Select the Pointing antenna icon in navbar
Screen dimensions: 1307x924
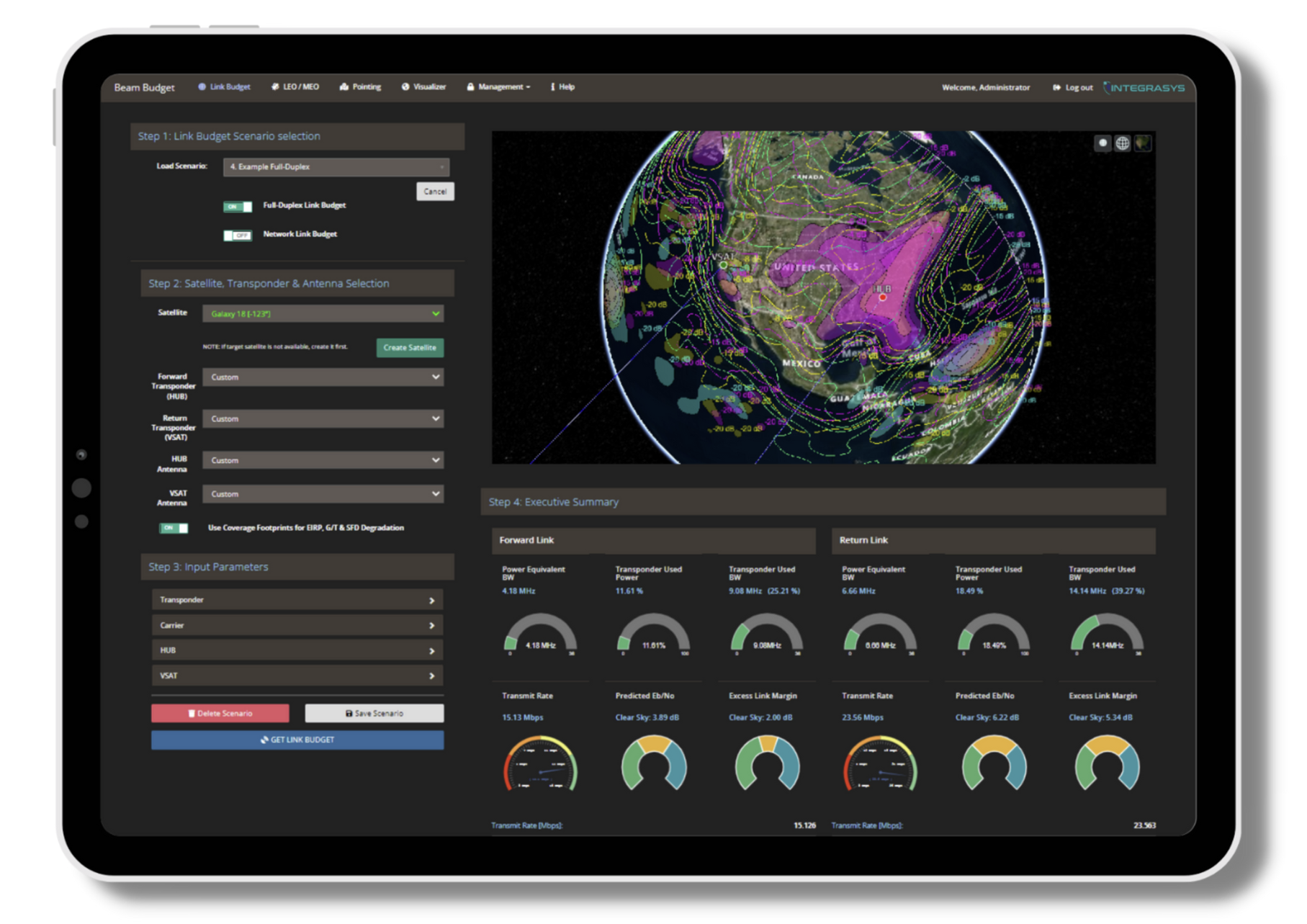pyautogui.click(x=360, y=86)
